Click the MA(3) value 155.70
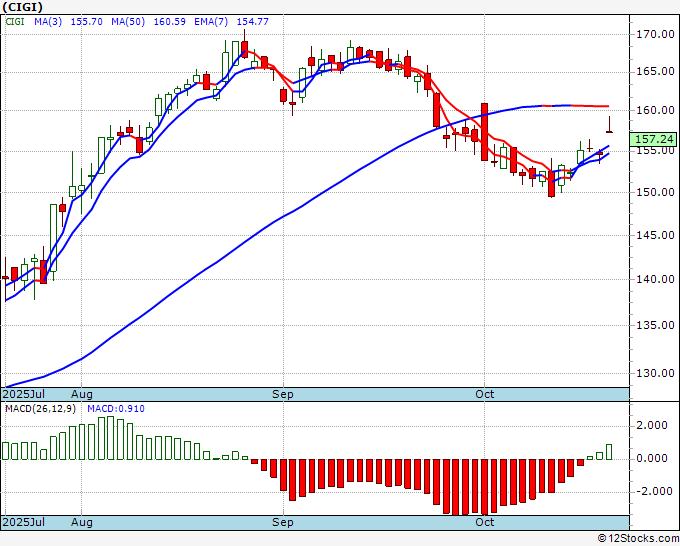The height and width of the screenshot is (546, 680). [87, 21]
